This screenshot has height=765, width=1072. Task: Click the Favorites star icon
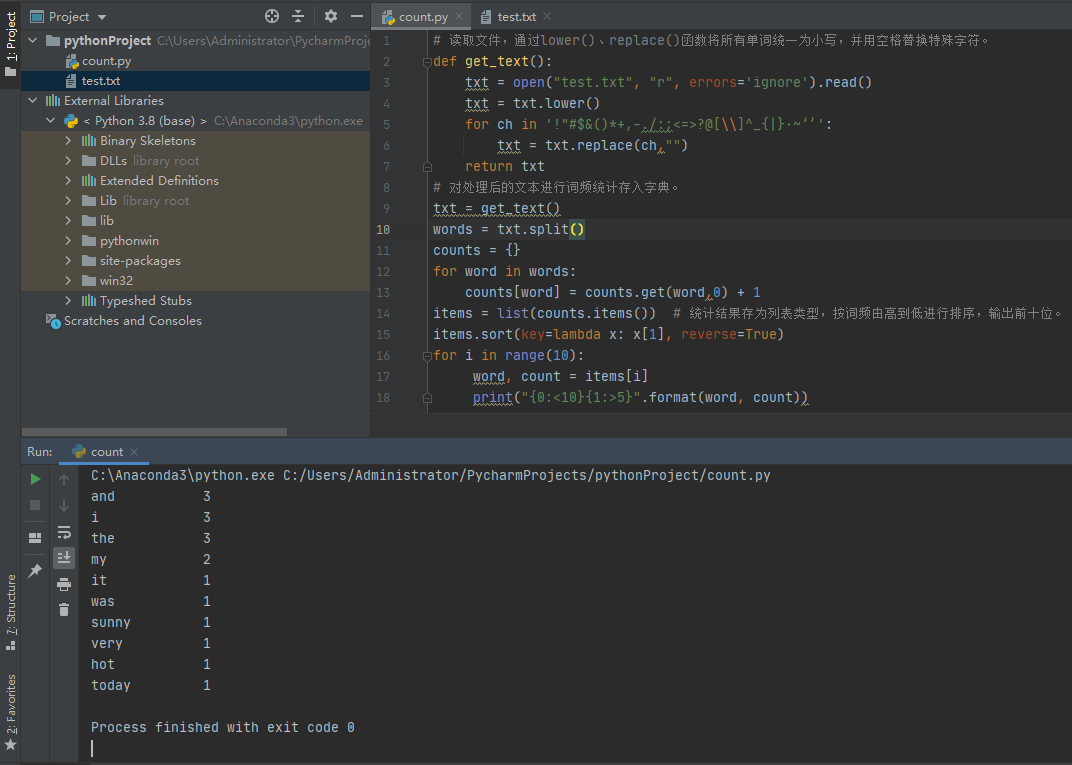tap(10, 745)
